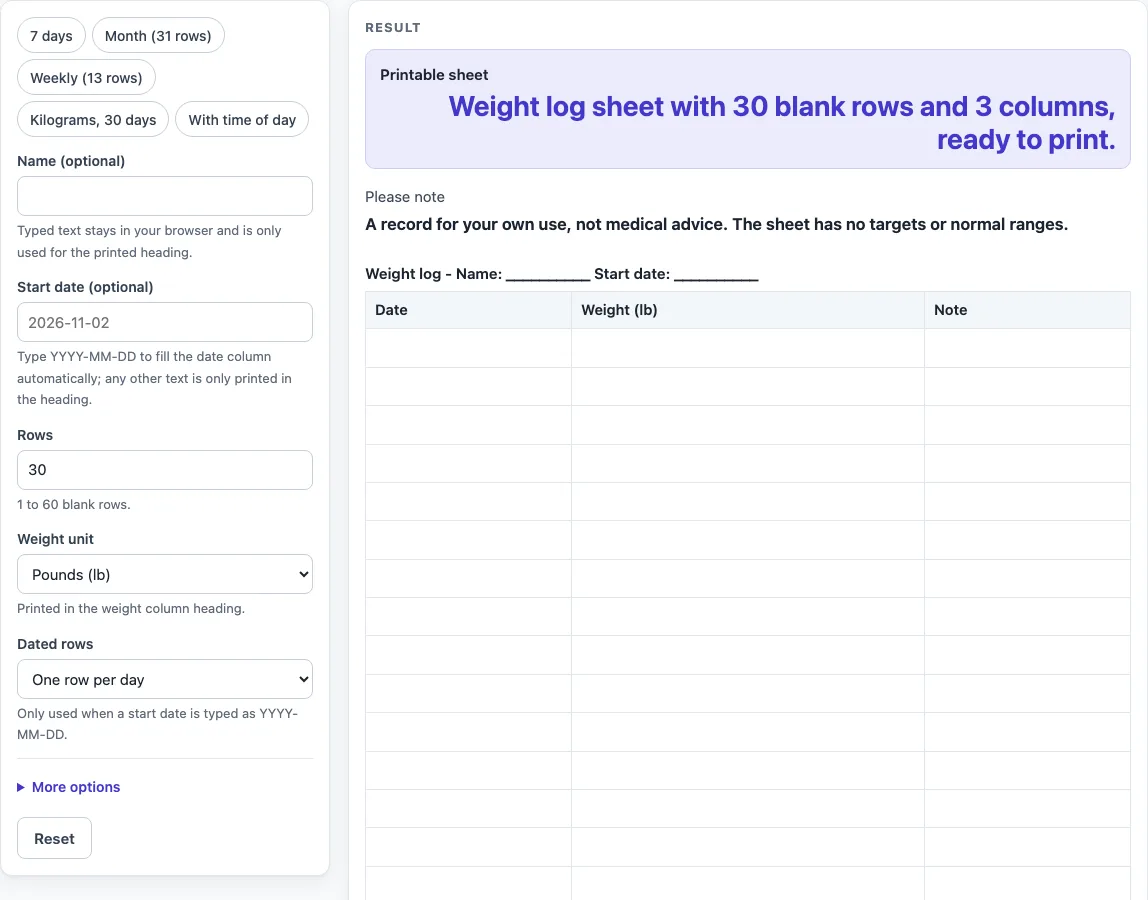Click the Weight log sheet result heading
1148x900 pixels.
782,123
